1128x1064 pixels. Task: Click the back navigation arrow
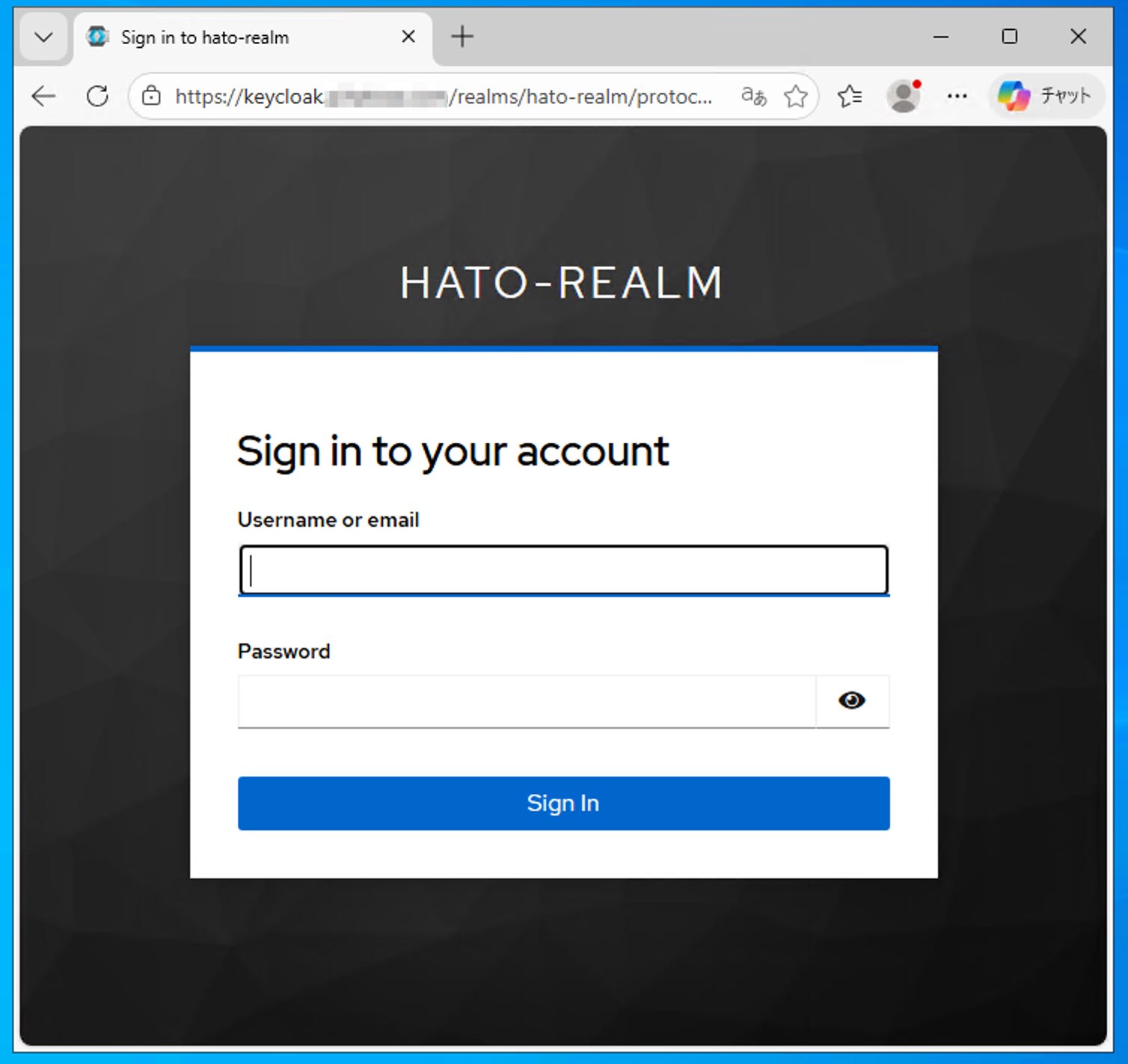point(43,96)
